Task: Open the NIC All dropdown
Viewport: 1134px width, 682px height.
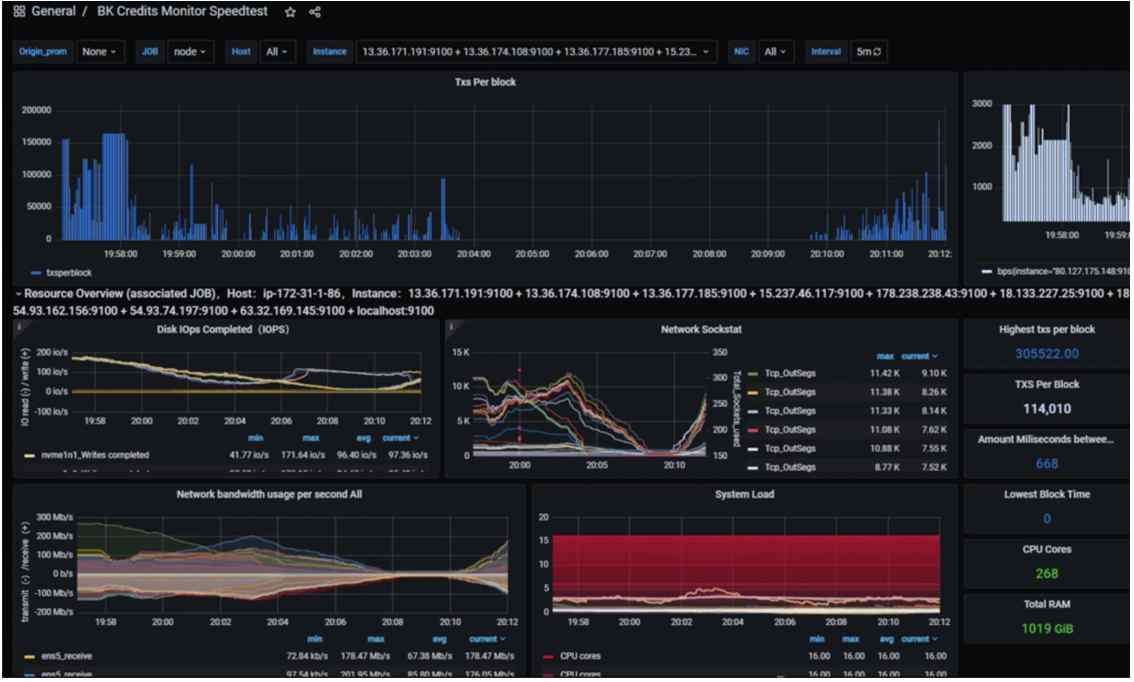Action: pyautogui.click(x=775, y=52)
